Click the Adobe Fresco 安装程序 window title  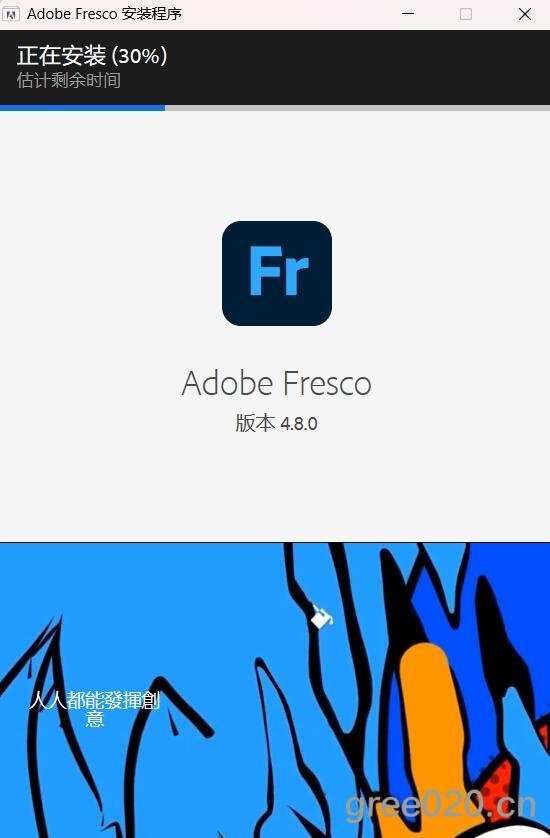104,14
